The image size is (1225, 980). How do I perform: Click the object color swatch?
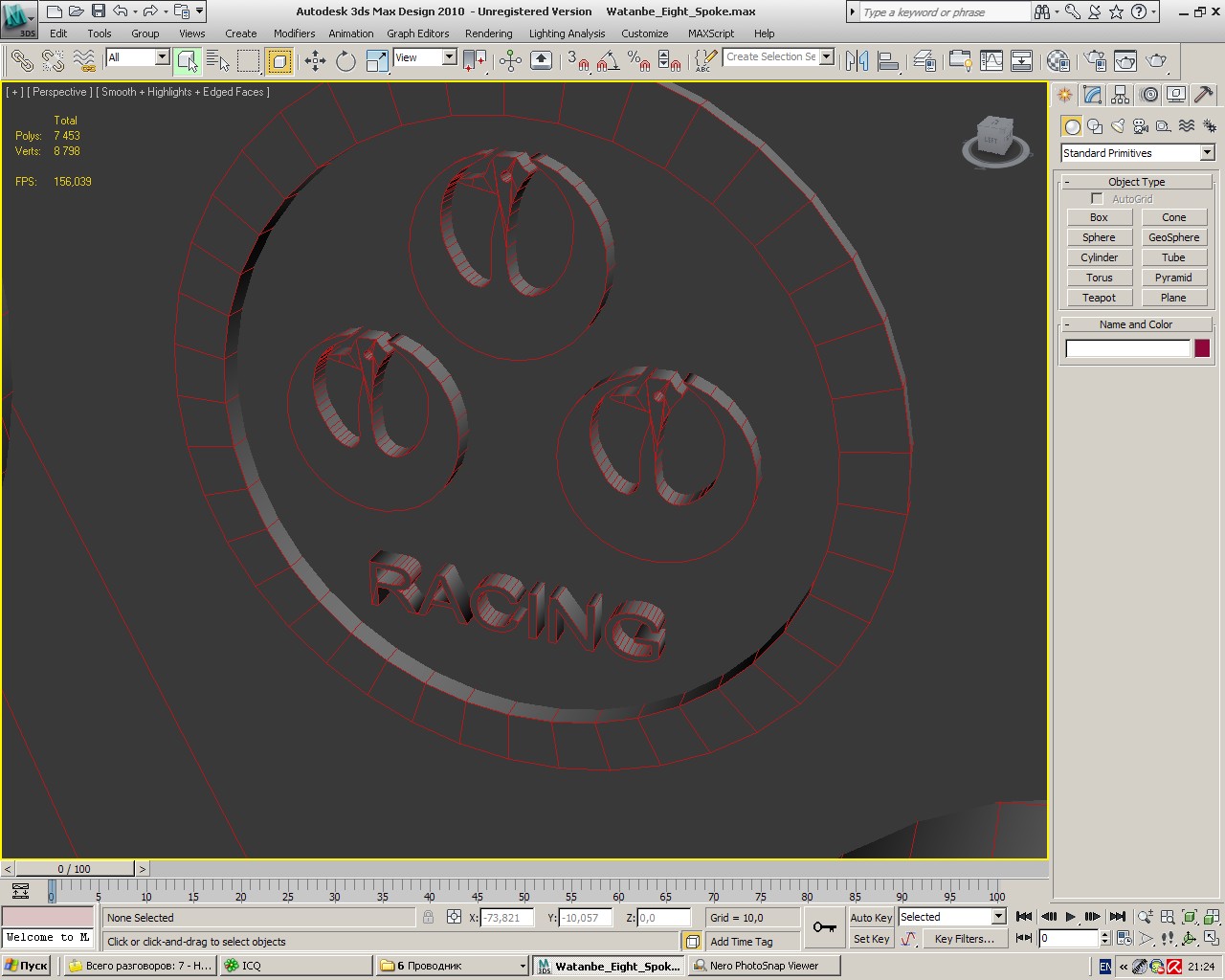click(1202, 348)
